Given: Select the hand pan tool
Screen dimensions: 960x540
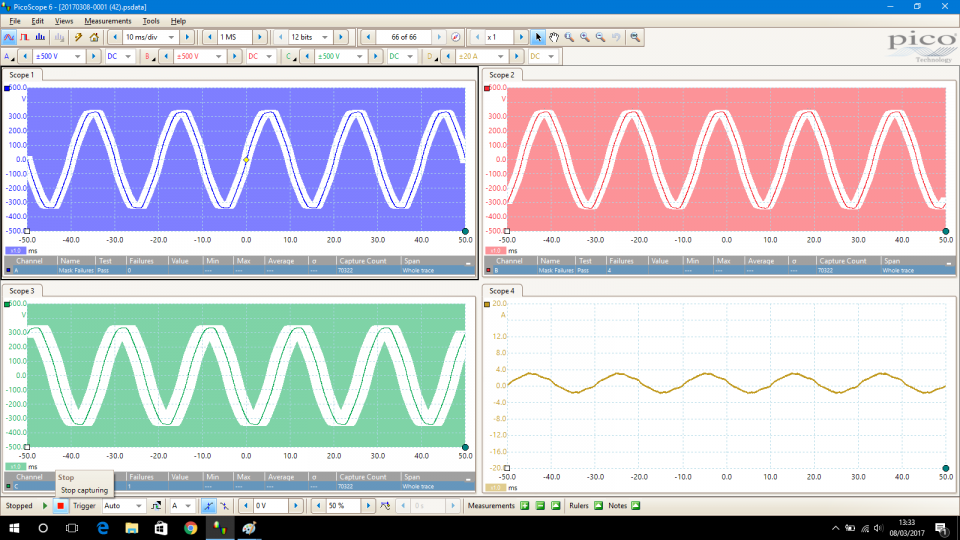Looking at the screenshot, I should click(553, 37).
